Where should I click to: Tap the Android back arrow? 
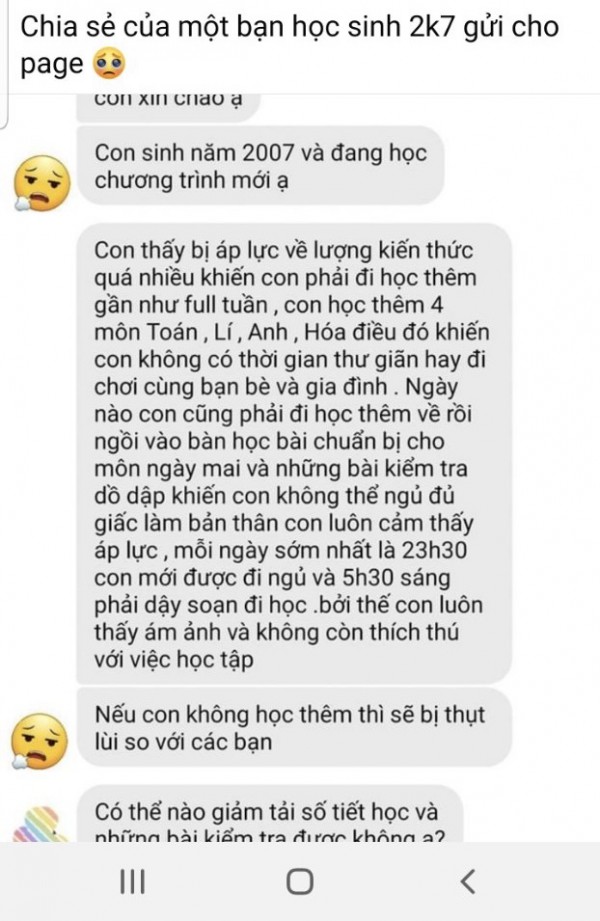click(468, 881)
